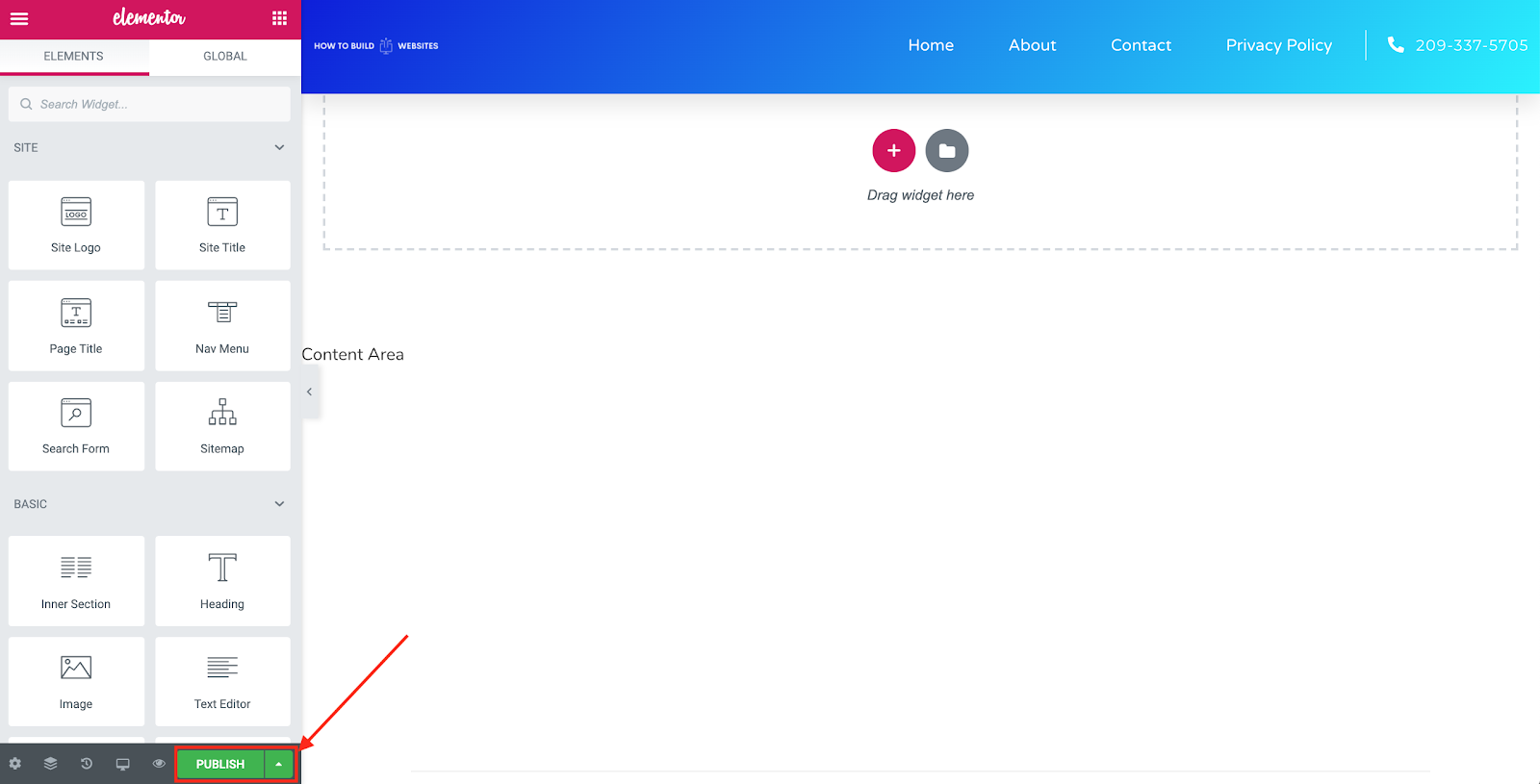
Task: Click the green Publish button
Action: tap(220, 764)
